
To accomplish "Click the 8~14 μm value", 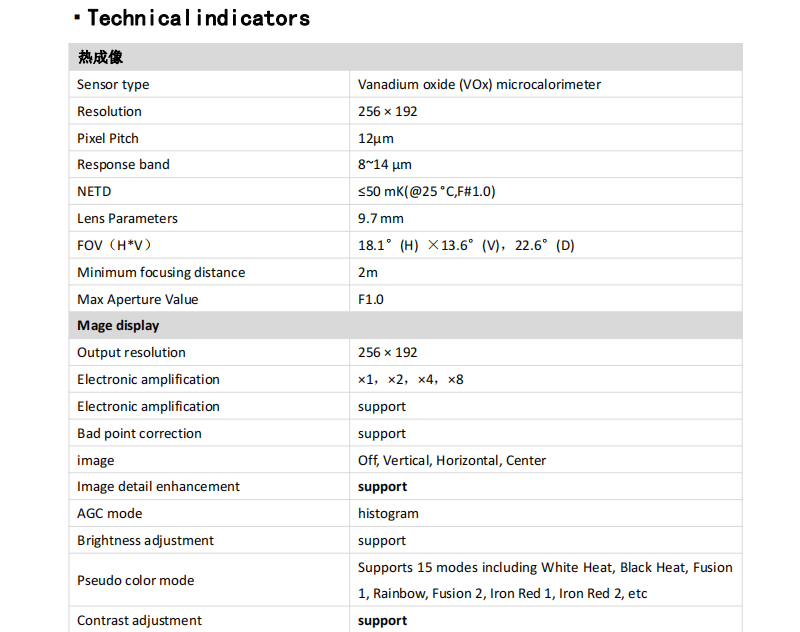I will click(x=385, y=165).
